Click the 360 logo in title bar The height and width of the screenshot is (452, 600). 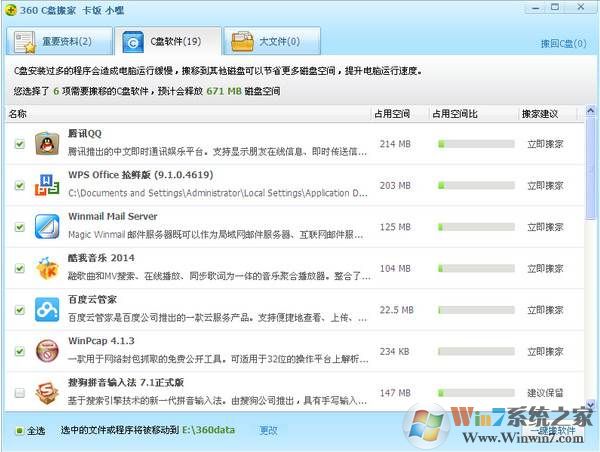click(11, 10)
